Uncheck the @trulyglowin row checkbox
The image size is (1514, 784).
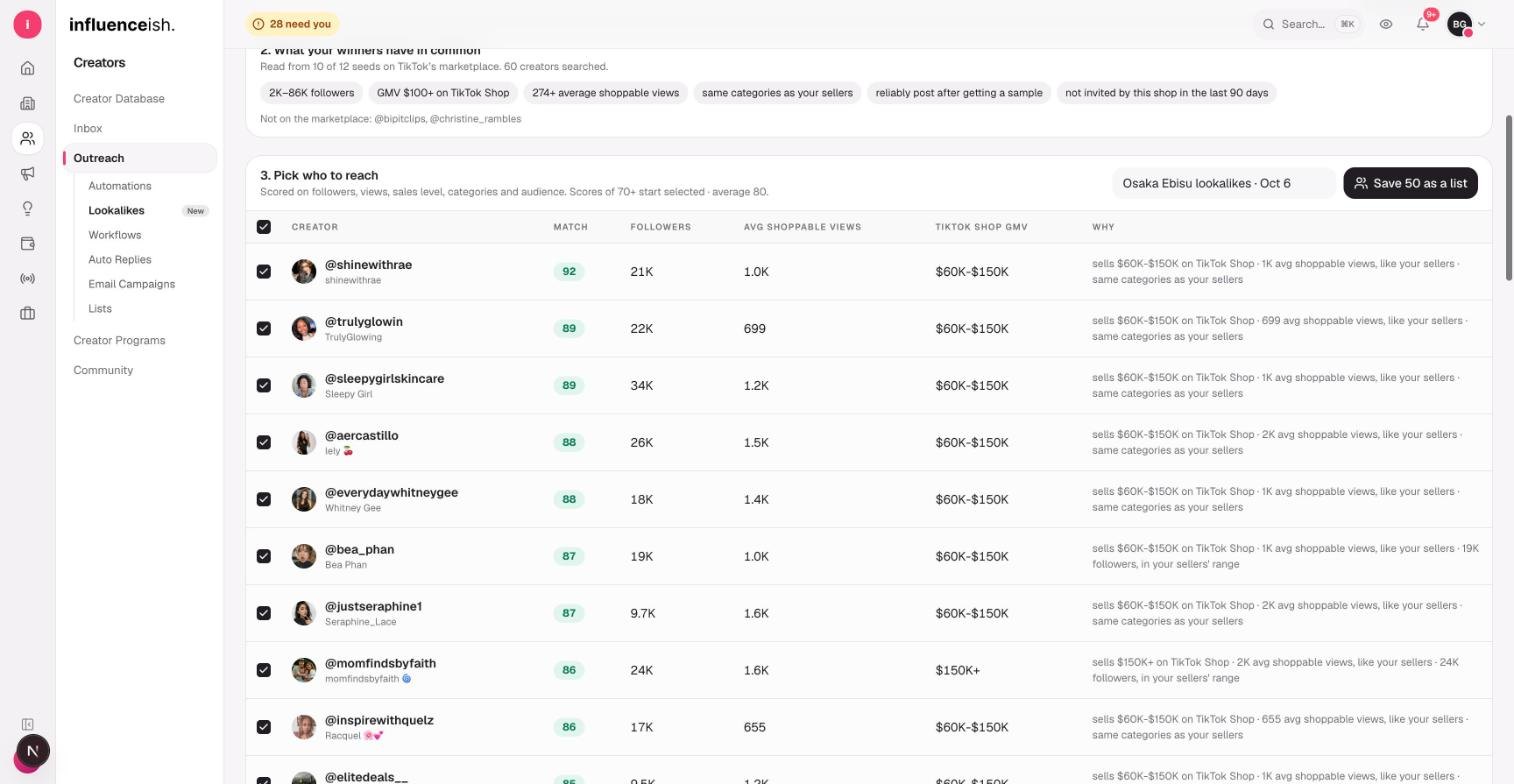click(264, 328)
